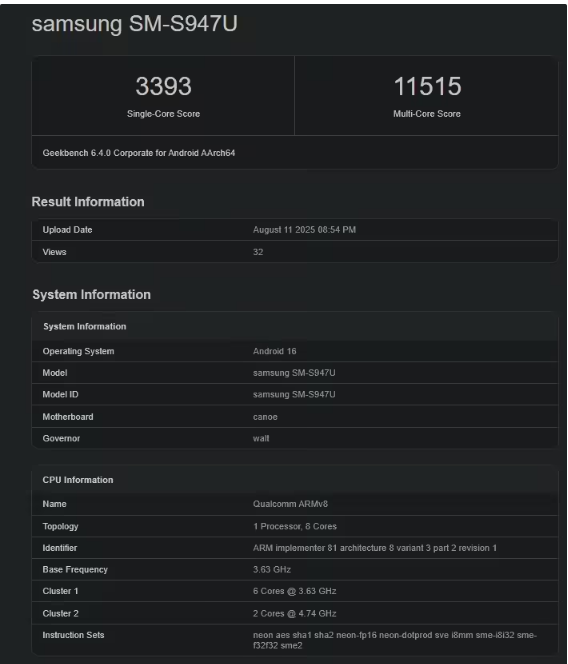Screen dimensions: 568x664
Task: Select the single-core score value 3393
Action: (163, 86)
